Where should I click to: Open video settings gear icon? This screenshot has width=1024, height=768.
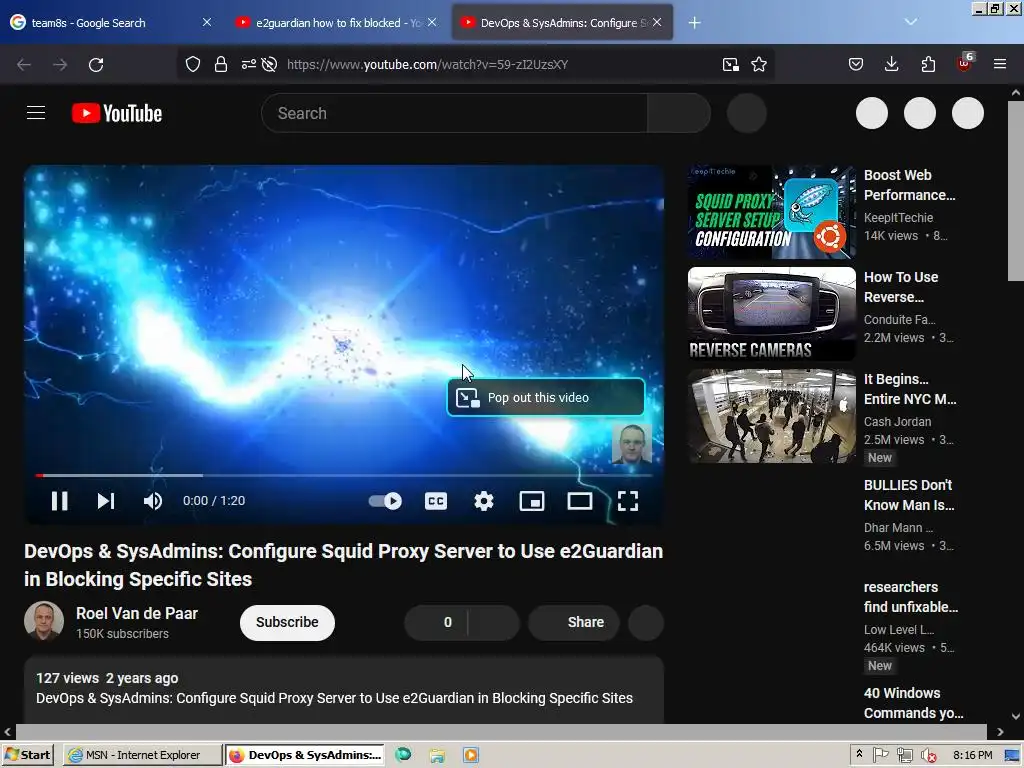(484, 501)
